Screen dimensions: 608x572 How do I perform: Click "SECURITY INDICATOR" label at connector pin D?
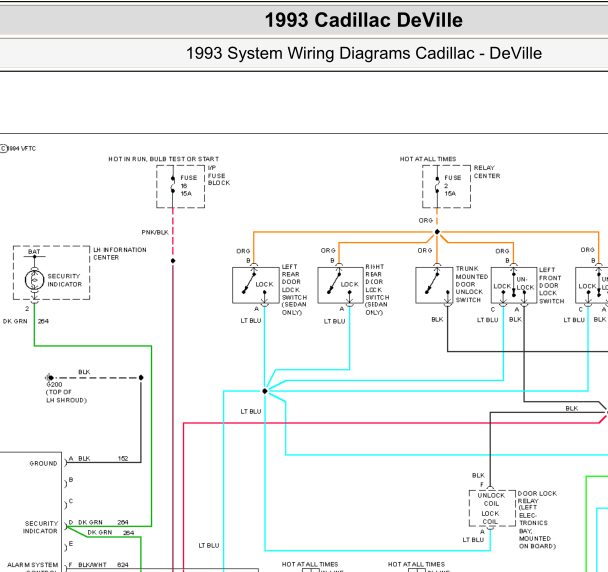click(41, 527)
